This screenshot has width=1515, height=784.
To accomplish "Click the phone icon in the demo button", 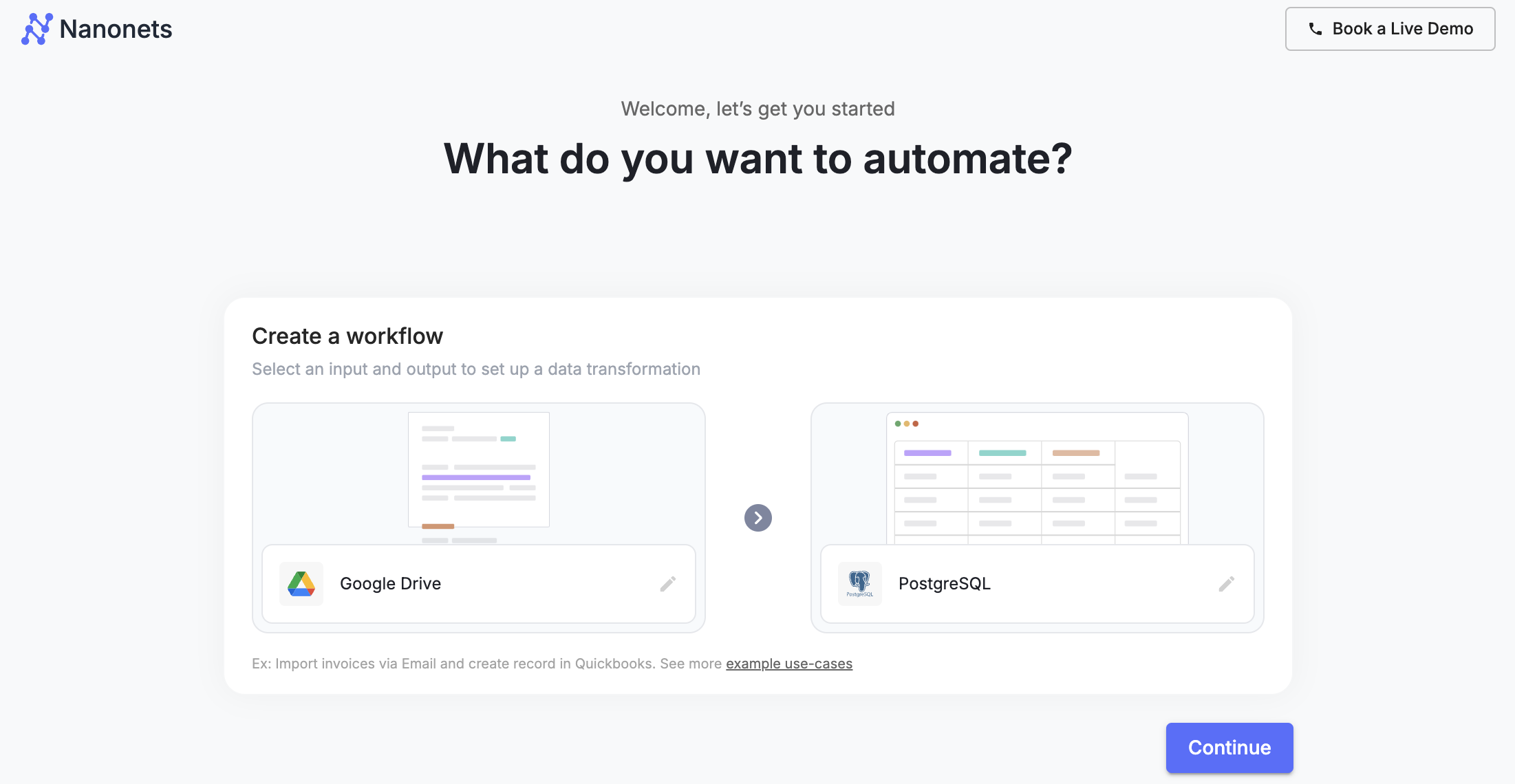I will pos(1315,29).
